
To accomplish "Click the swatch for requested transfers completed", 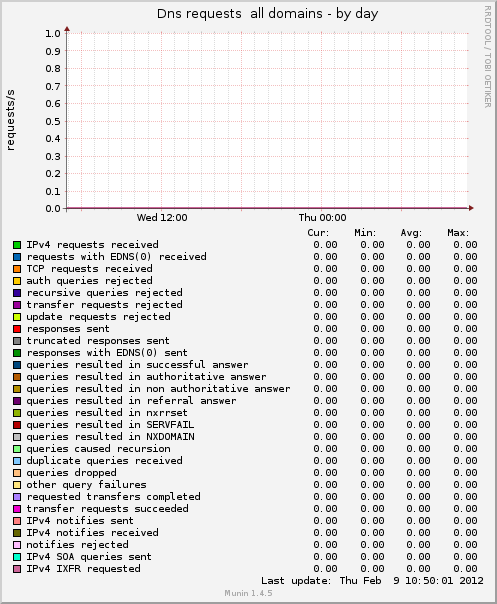I will (x=17, y=497).
